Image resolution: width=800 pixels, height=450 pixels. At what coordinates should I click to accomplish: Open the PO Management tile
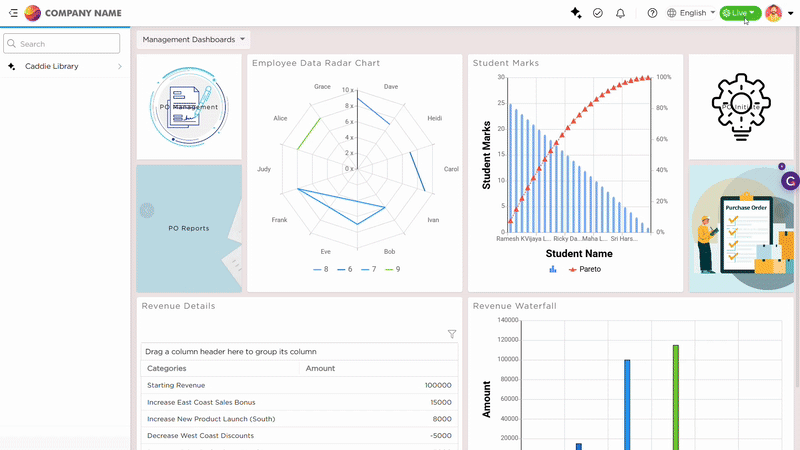tap(189, 107)
